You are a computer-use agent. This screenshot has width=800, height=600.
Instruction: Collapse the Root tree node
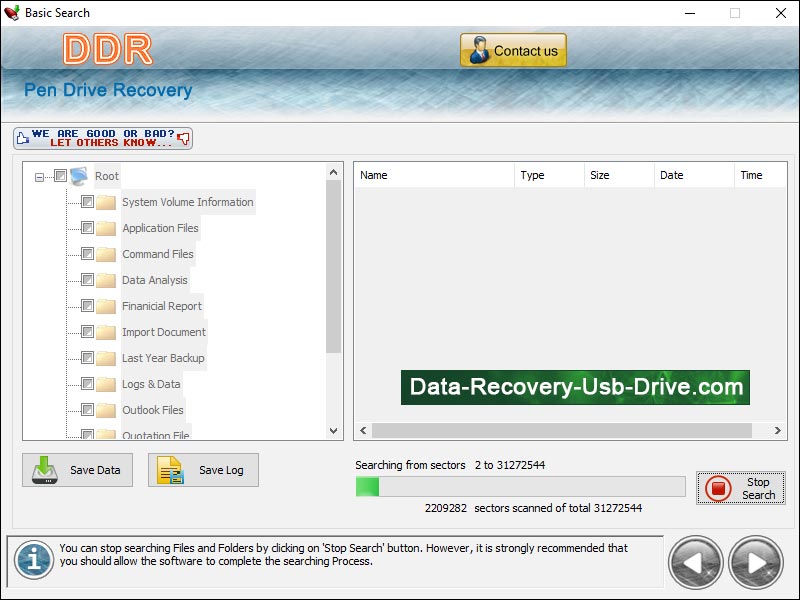[x=39, y=178]
